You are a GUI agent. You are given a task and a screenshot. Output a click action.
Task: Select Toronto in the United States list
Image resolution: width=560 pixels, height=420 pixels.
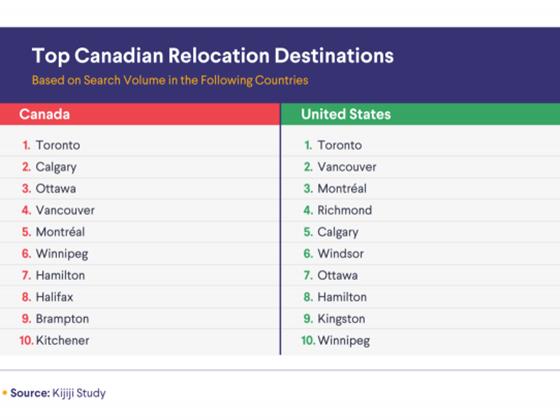coord(339,145)
